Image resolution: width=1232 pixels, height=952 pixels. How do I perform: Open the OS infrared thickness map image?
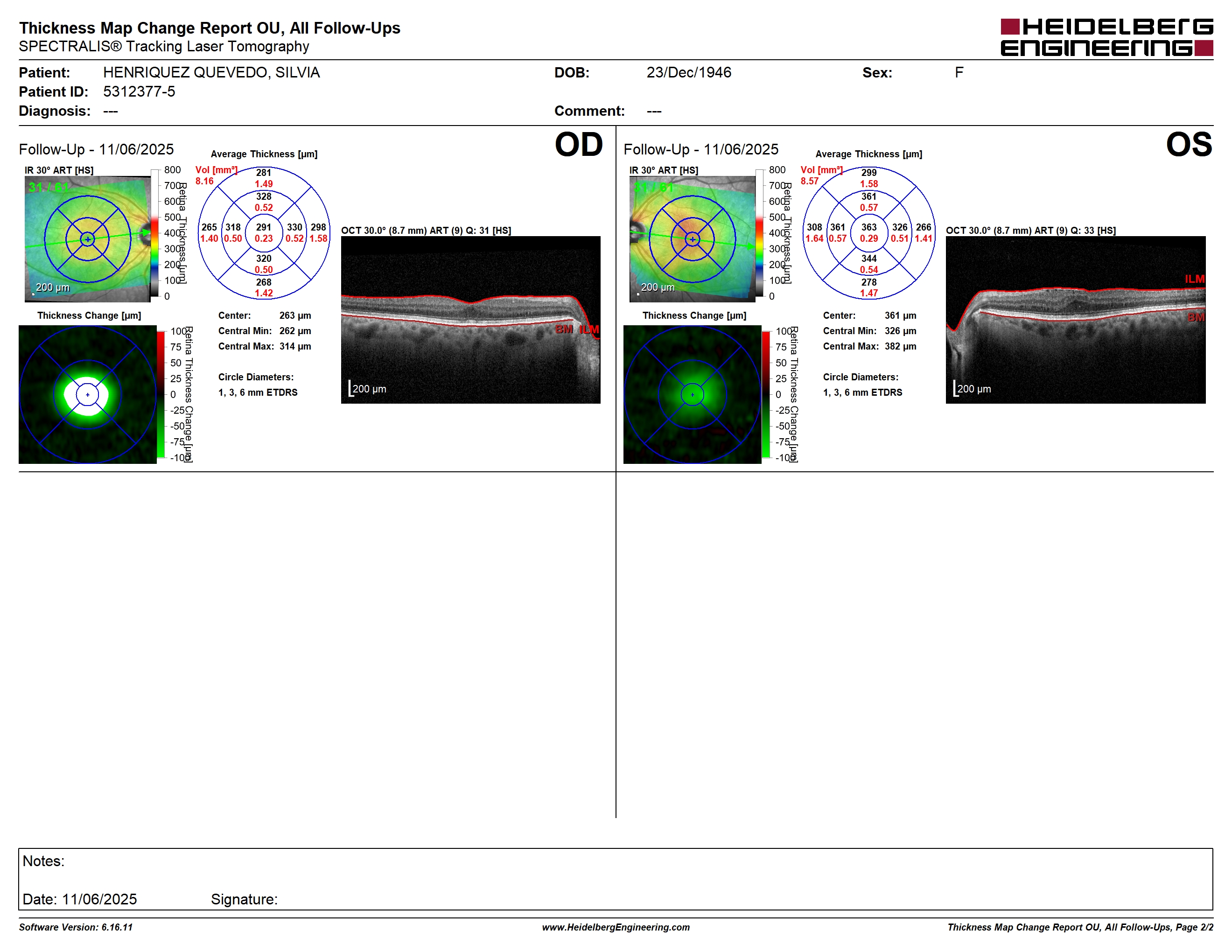692,239
